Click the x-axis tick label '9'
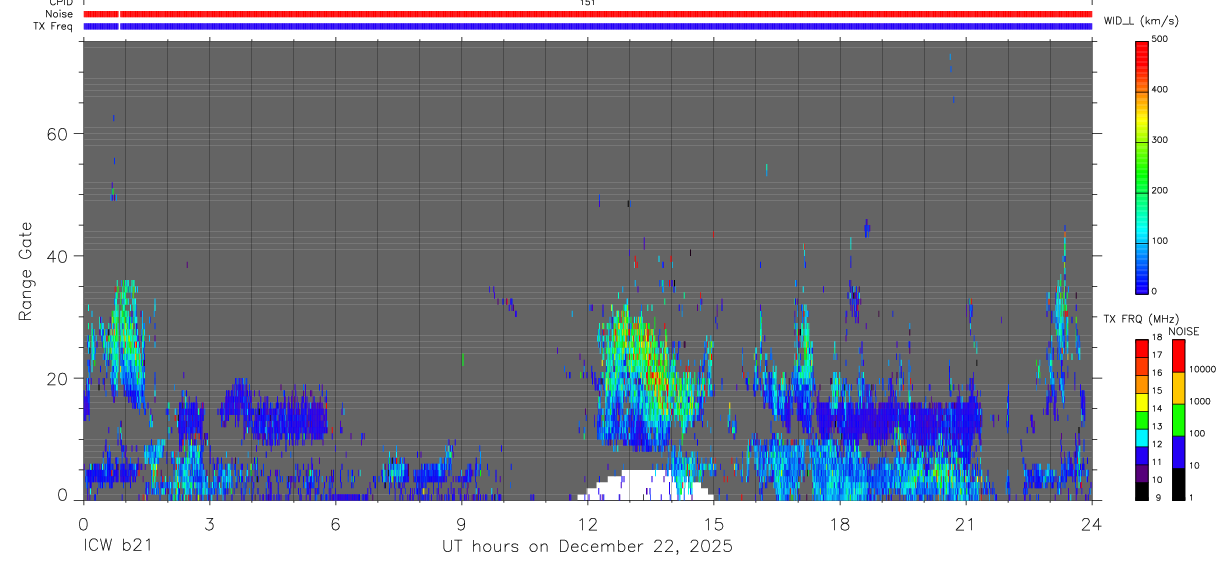 tap(461, 522)
